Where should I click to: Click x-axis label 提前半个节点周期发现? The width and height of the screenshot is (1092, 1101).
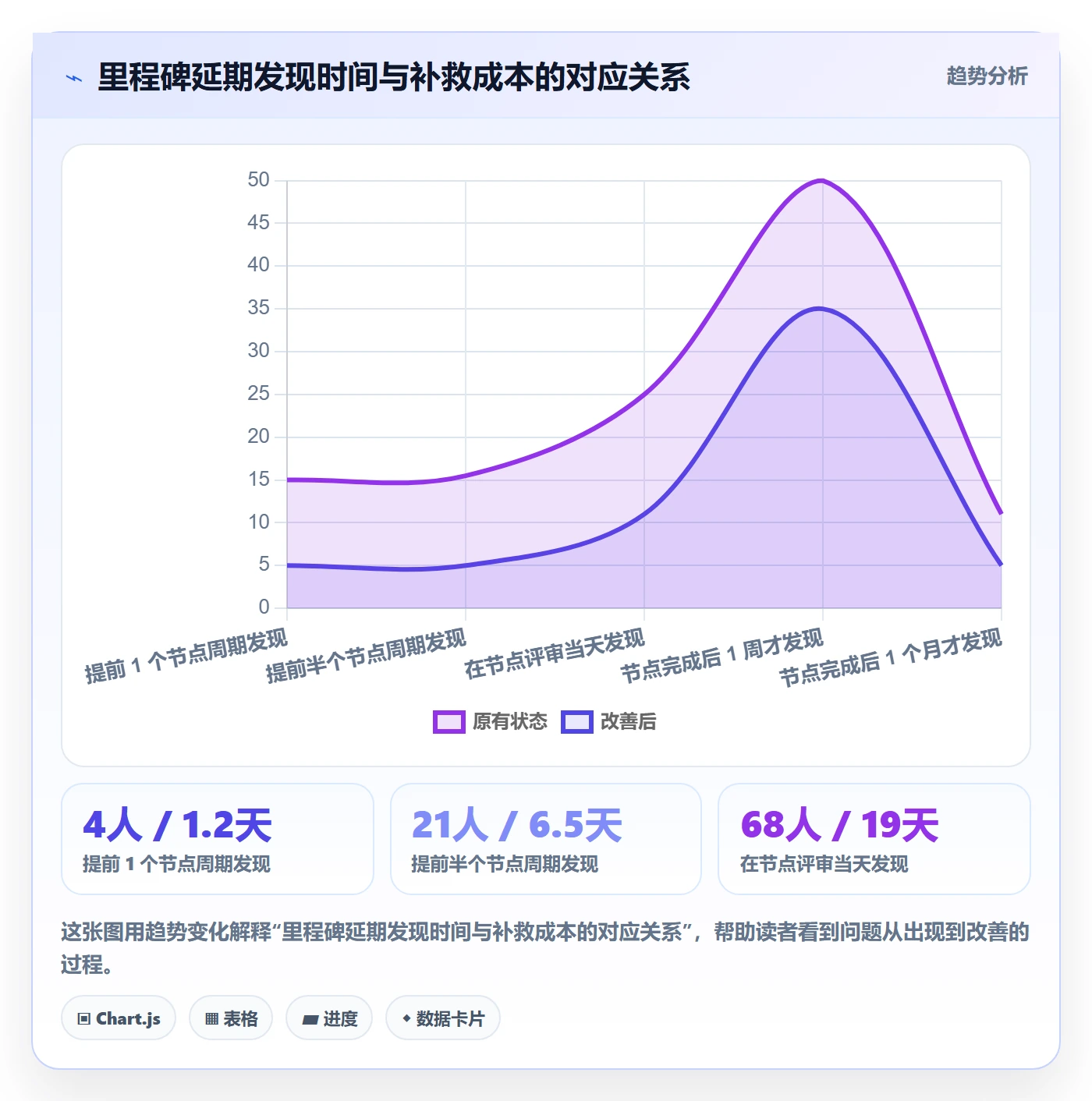366,657
